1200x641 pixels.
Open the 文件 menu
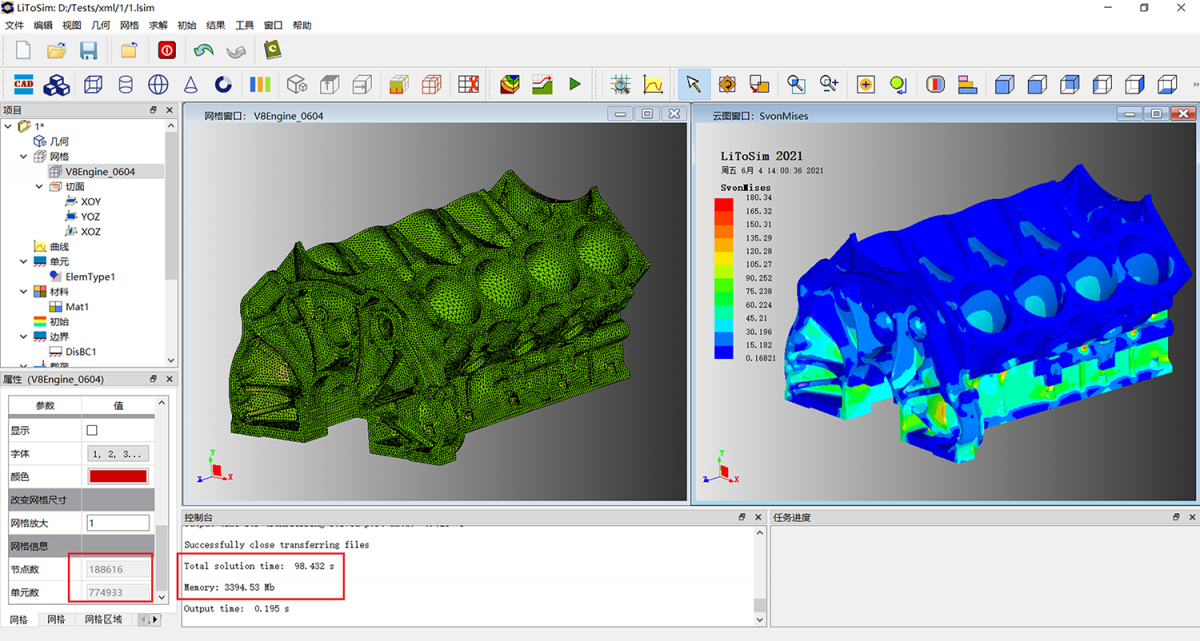pyautogui.click(x=14, y=25)
